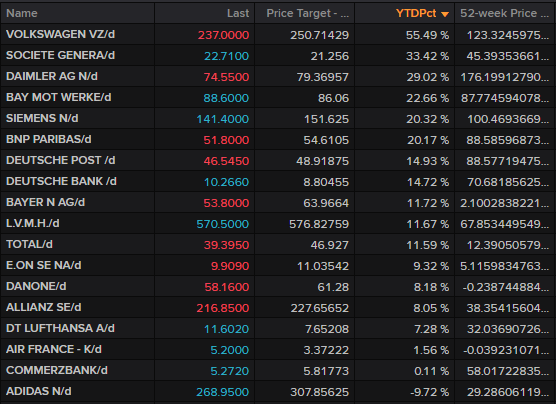Click Daimler last price 74.5500
The height and width of the screenshot is (404, 556).
227,77
